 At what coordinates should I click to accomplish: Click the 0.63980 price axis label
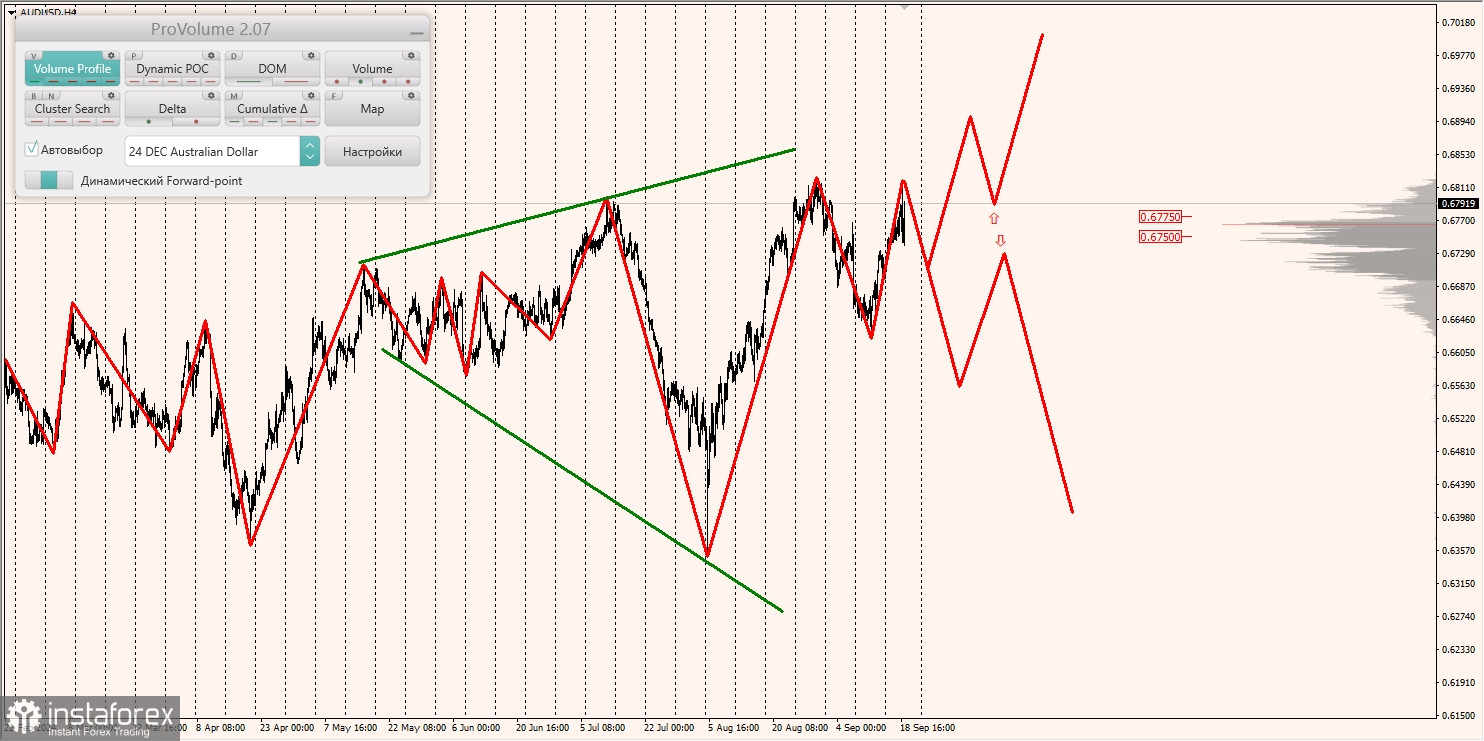click(1460, 517)
